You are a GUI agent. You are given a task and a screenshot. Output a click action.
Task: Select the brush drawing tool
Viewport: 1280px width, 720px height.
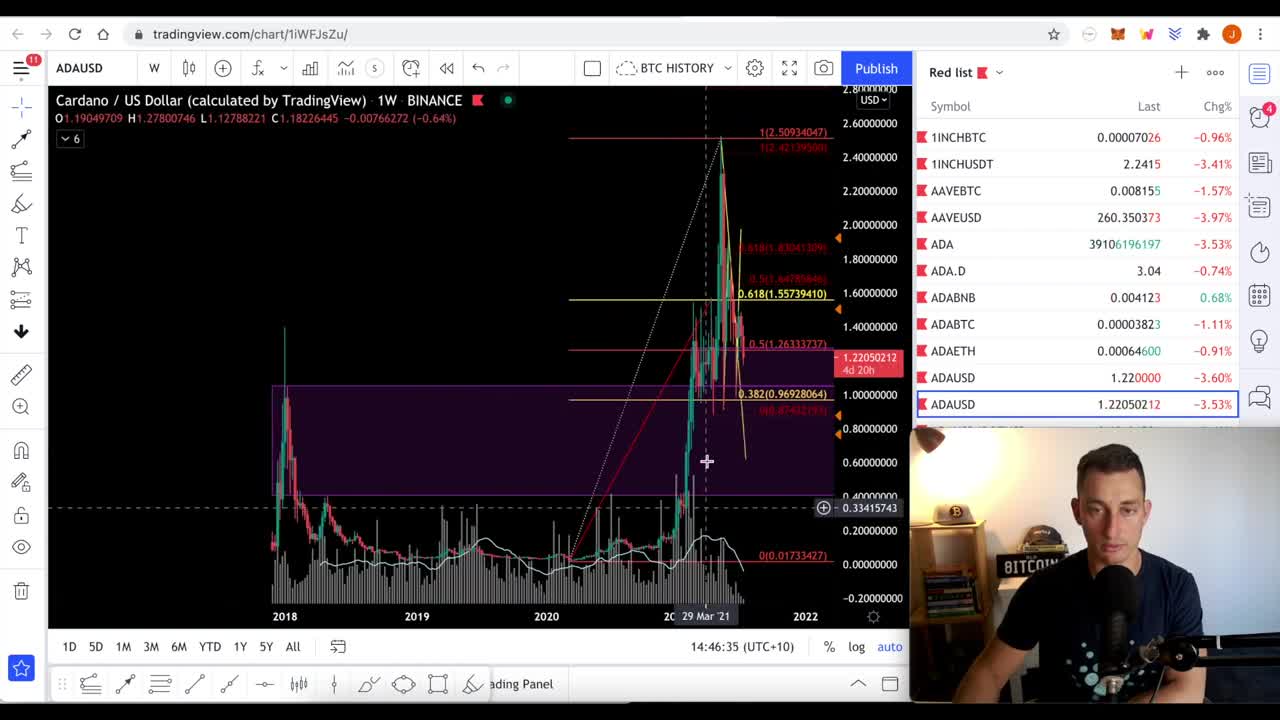click(21, 204)
